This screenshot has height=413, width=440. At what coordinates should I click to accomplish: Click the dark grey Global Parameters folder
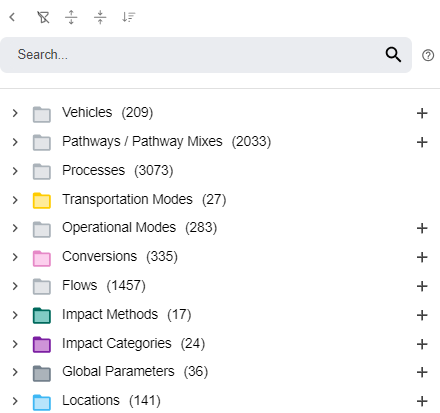tap(42, 373)
